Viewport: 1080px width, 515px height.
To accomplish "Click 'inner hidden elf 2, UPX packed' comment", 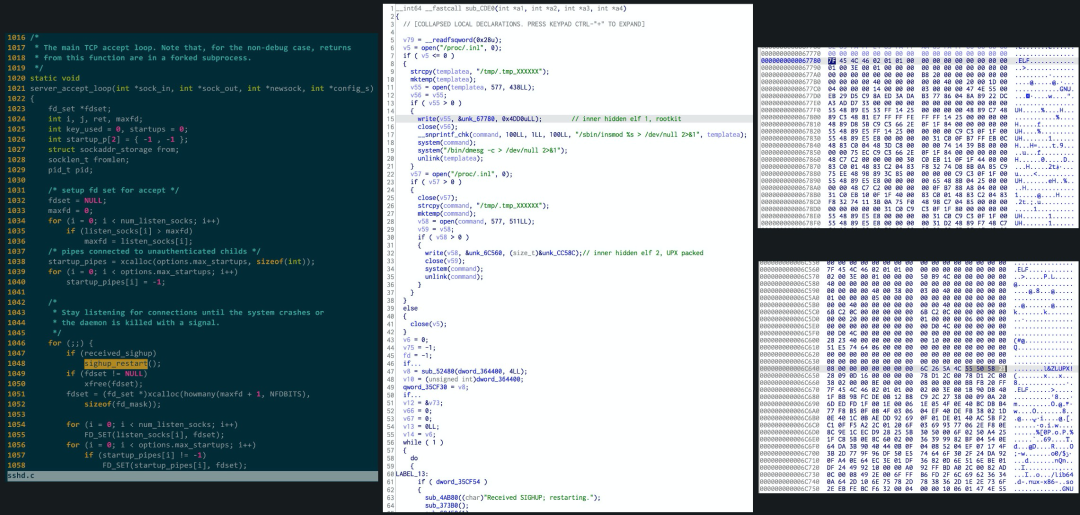I will 643,253.
